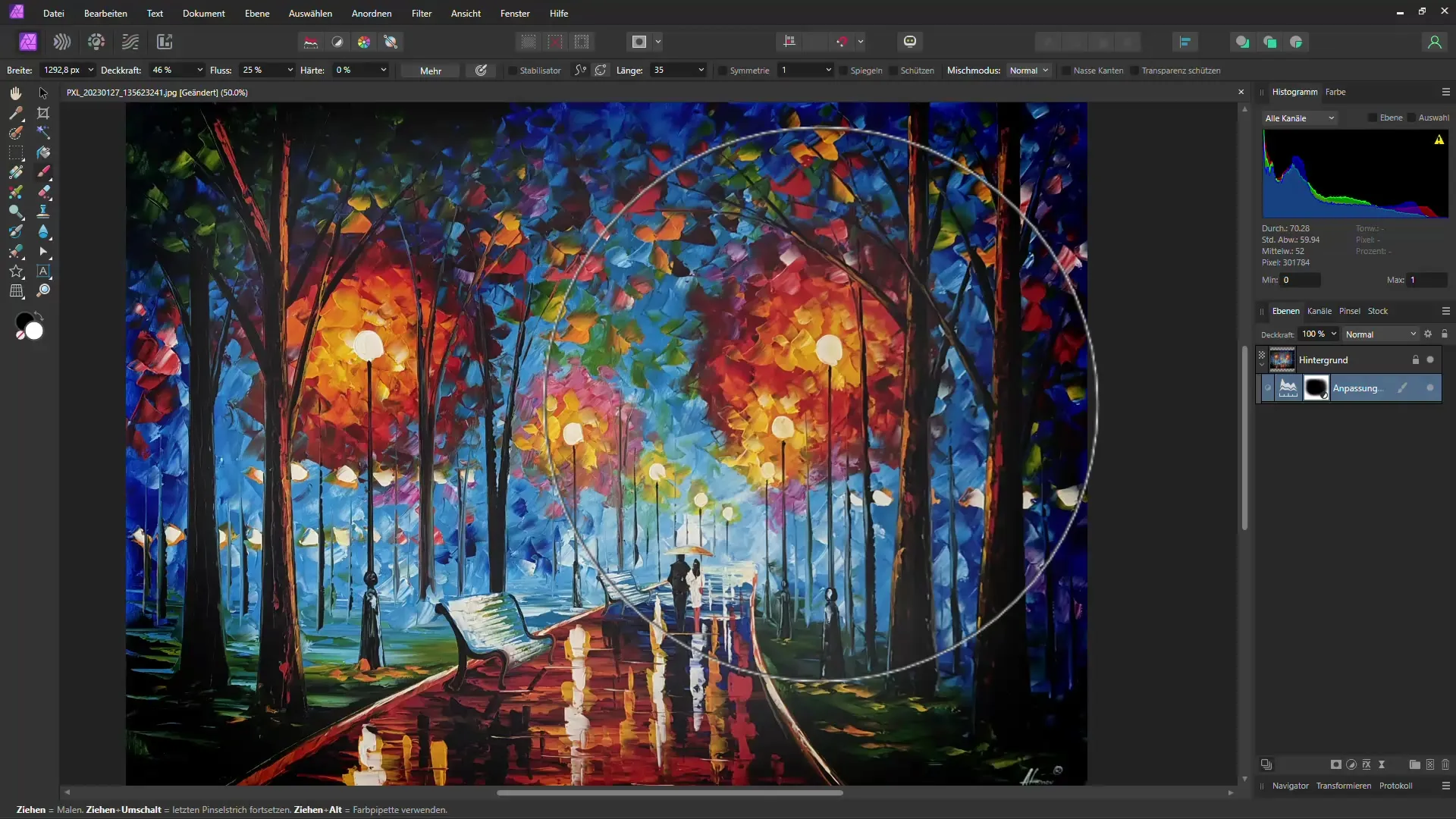Viewport: 1456px width, 819px height.
Task: Switch to the Farbe tab
Action: [1335, 92]
